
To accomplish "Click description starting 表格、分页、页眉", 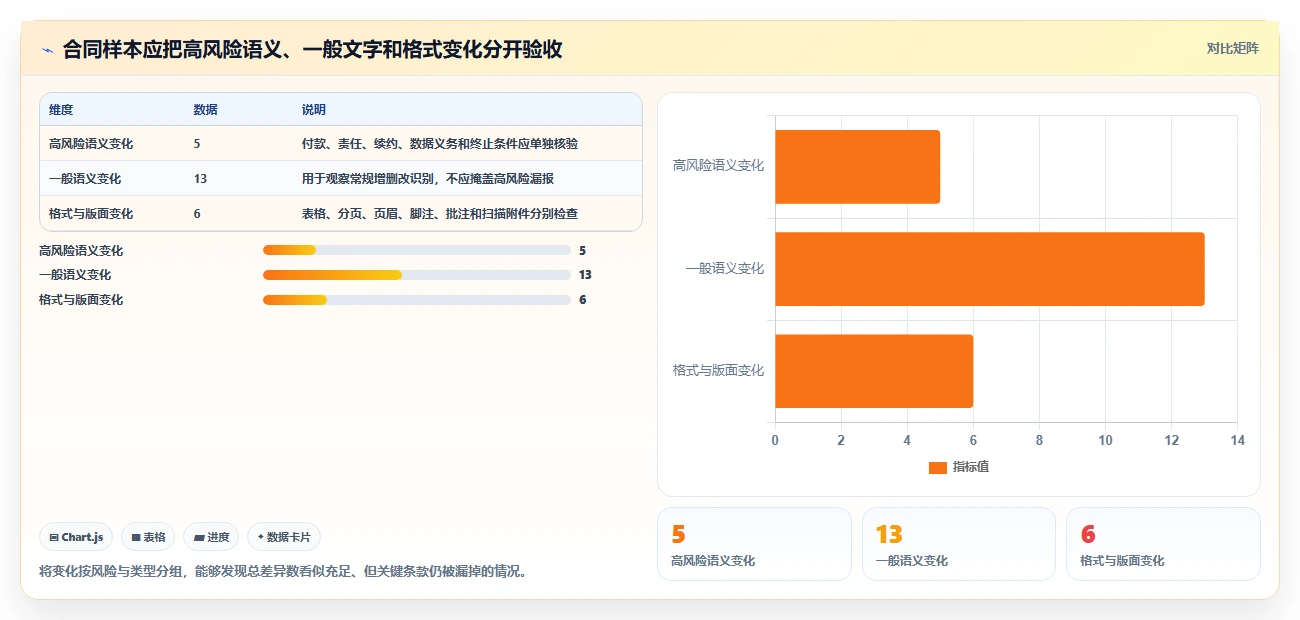I will (x=440, y=214).
